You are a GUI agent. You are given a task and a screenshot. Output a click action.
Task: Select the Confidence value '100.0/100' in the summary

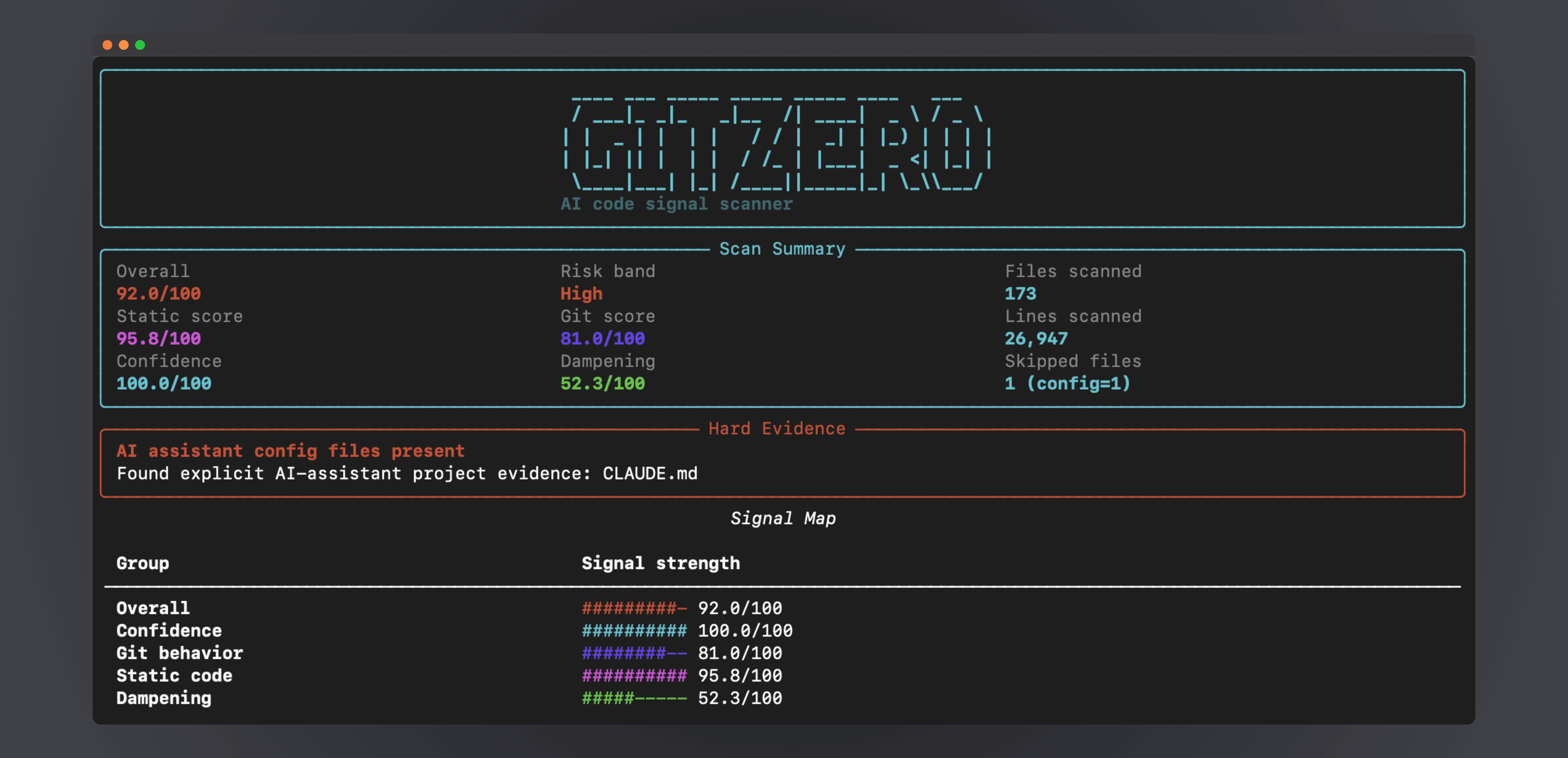coord(164,383)
